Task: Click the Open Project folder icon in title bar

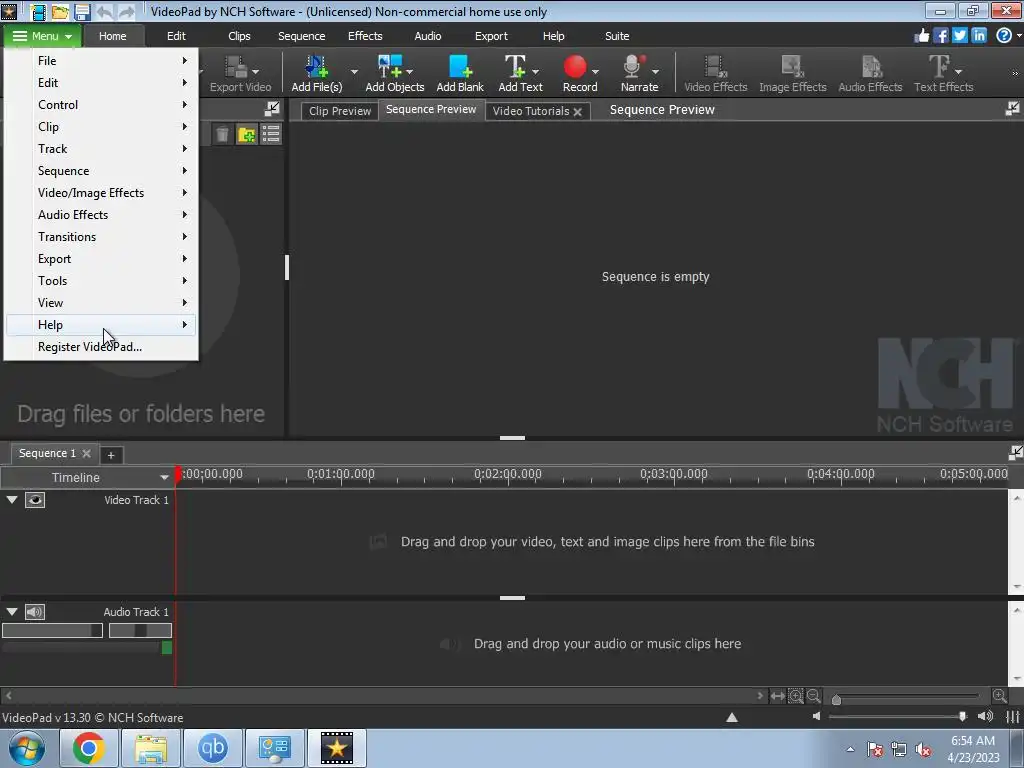Action: (60, 11)
